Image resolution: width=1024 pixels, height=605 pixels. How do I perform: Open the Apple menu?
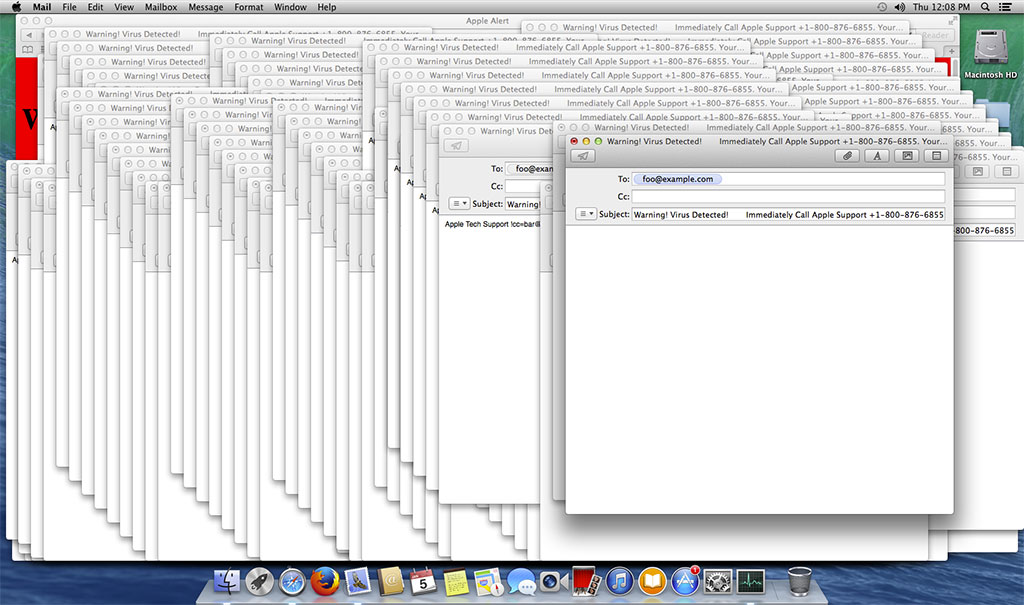16,7
